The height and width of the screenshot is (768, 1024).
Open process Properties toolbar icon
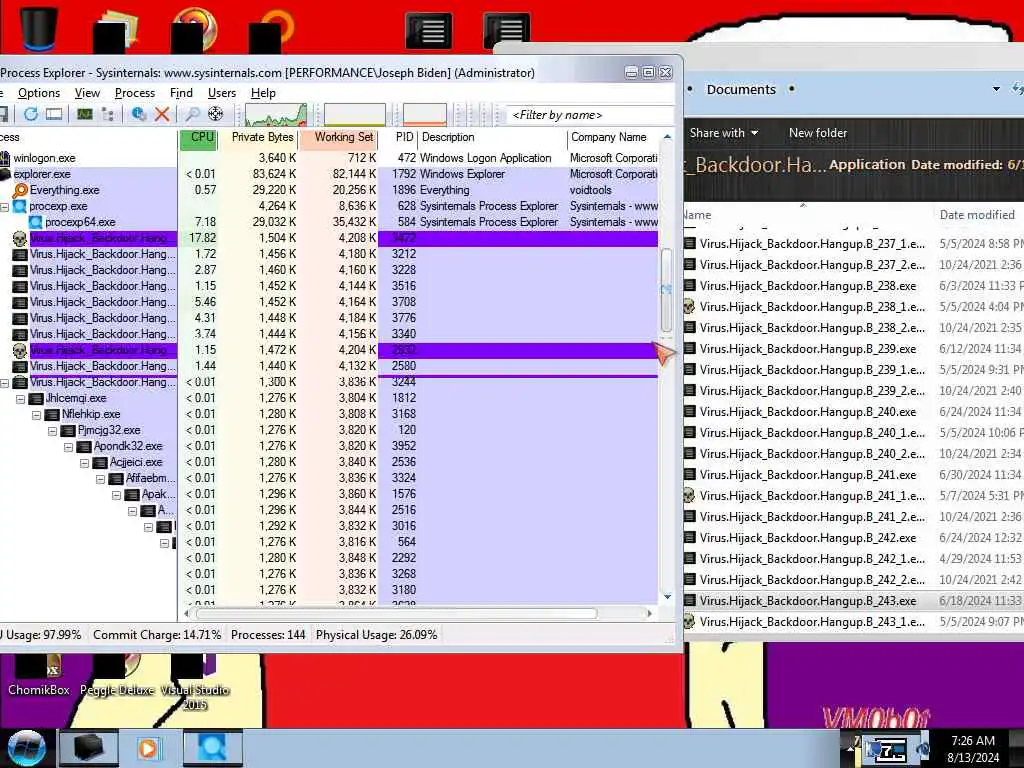[138, 114]
